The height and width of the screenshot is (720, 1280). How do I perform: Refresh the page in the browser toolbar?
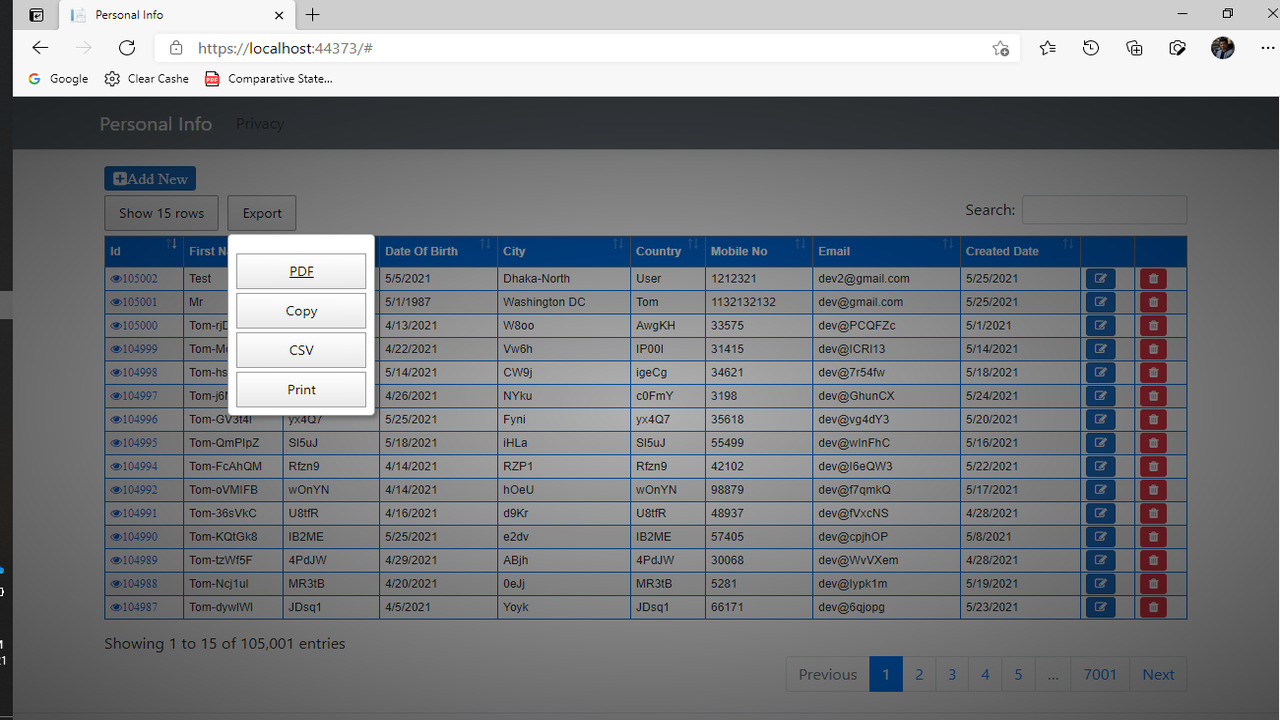click(x=127, y=47)
